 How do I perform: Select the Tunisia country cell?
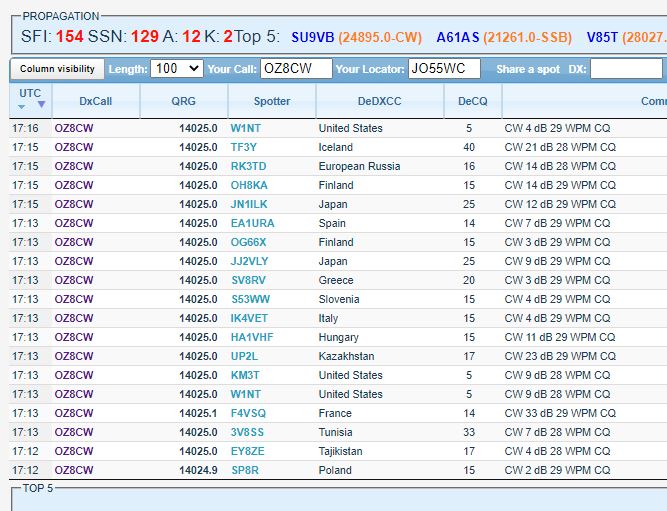point(336,432)
